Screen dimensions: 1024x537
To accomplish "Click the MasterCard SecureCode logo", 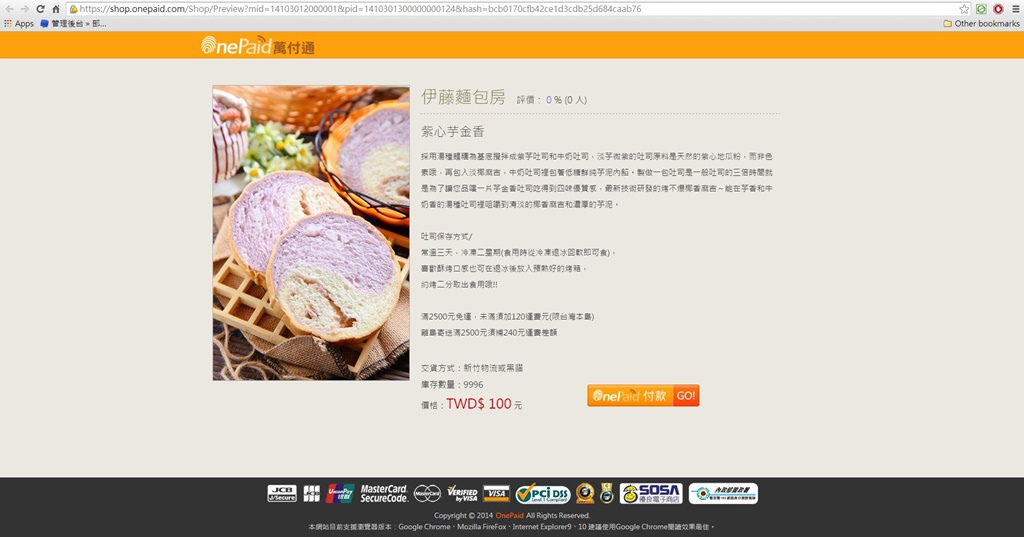I will (x=384, y=493).
